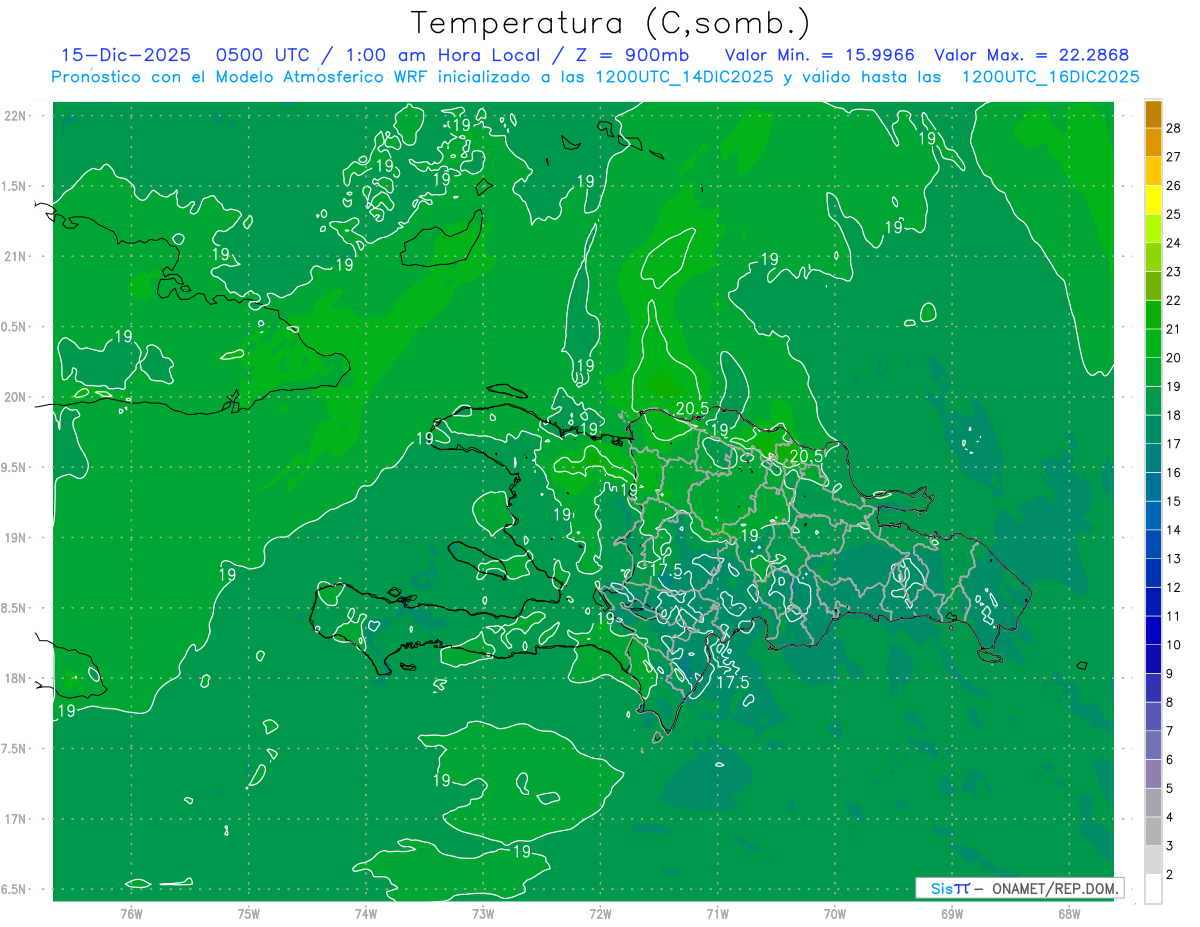This screenshot has width=1200, height=927.
Task: Pick the legend color between 18 and 19
Action: (x=1153, y=401)
